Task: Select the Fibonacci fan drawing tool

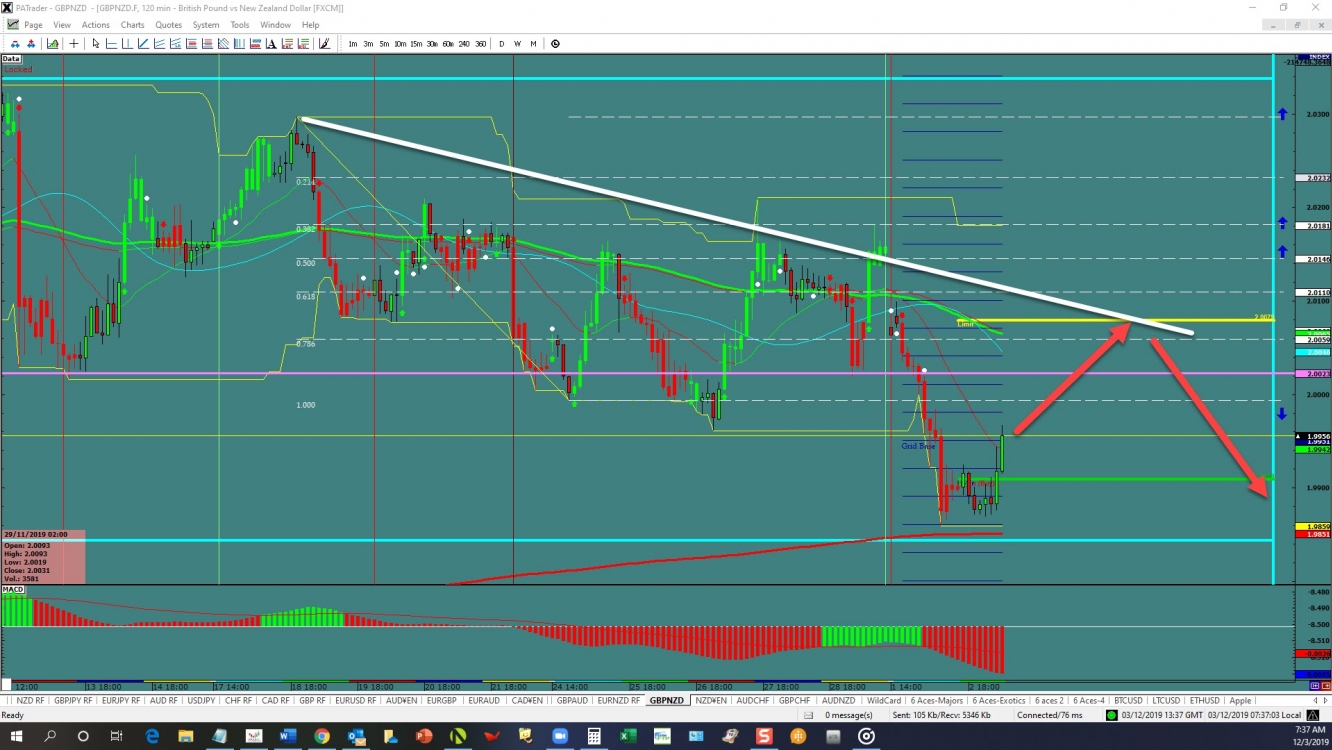Action: [x=223, y=44]
